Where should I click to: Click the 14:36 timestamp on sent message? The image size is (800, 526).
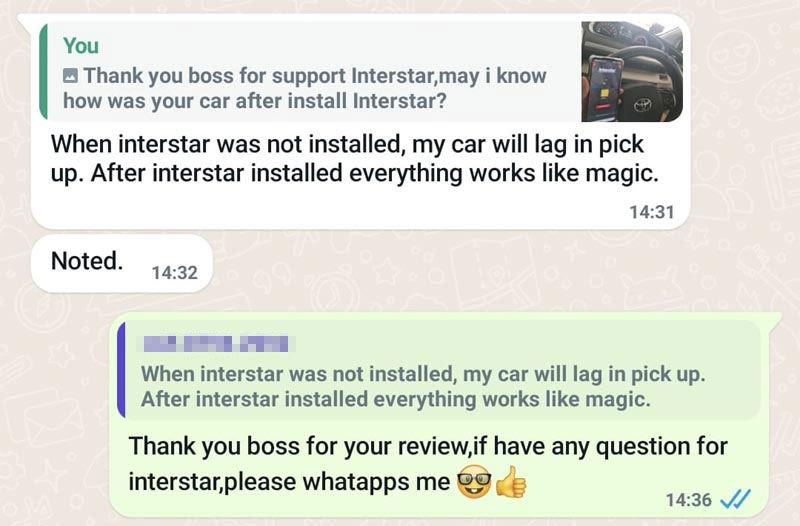tap(688, 500)
